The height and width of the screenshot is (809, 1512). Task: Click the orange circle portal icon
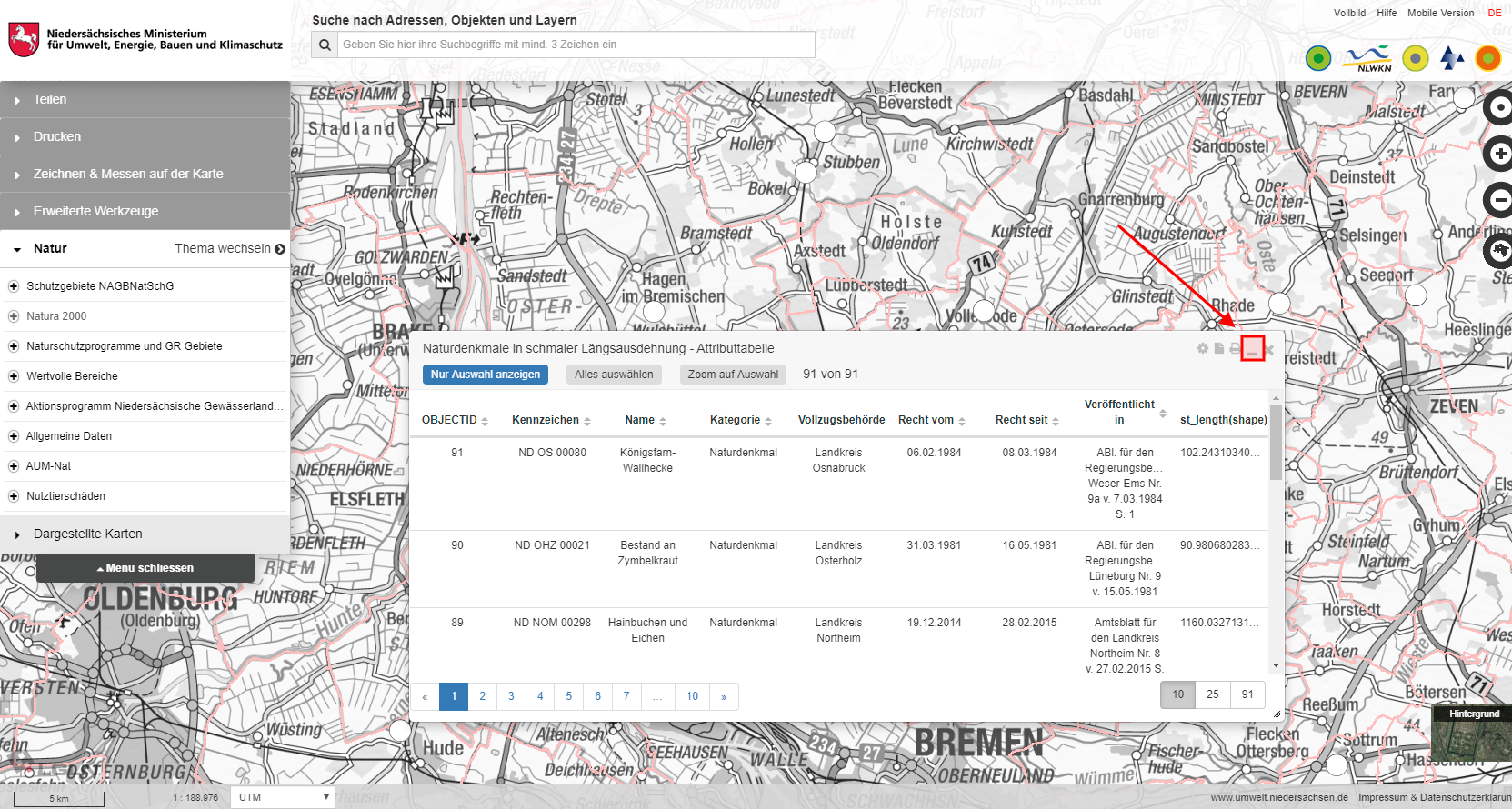(x=1487, y=58)
